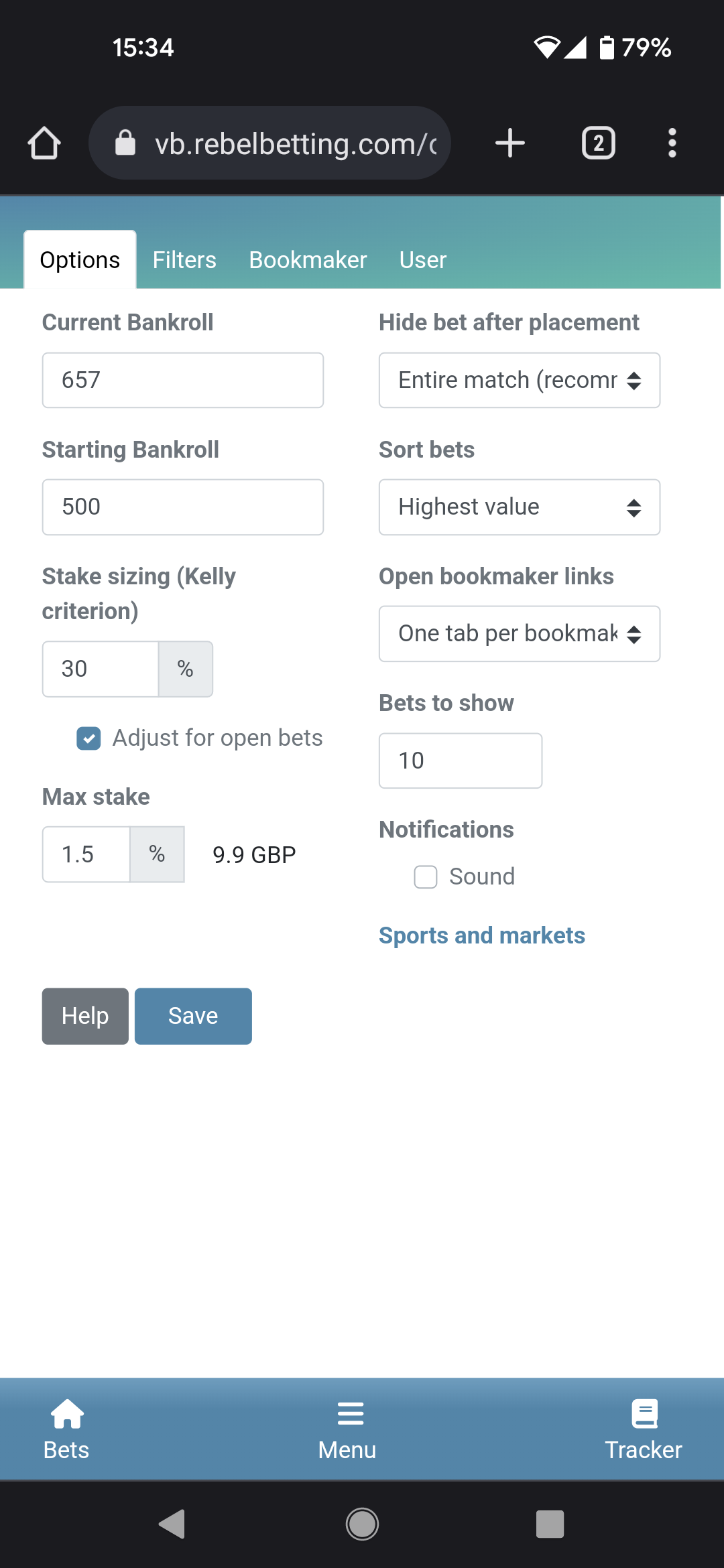
Task: Switch to the Bookmaker tab
Action: click(308, 260)
